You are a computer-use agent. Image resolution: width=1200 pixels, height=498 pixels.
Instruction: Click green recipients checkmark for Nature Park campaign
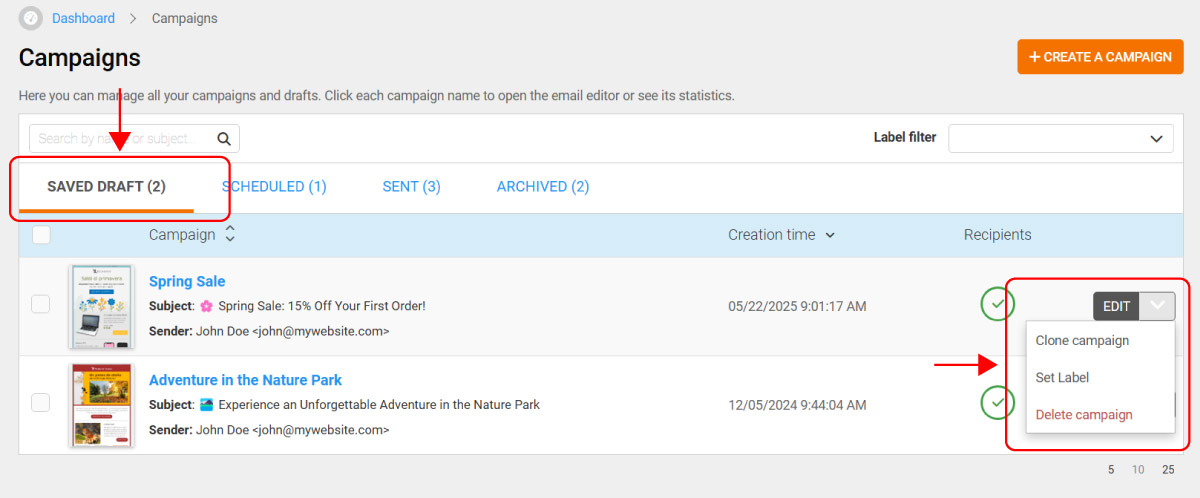pos(997,403)
